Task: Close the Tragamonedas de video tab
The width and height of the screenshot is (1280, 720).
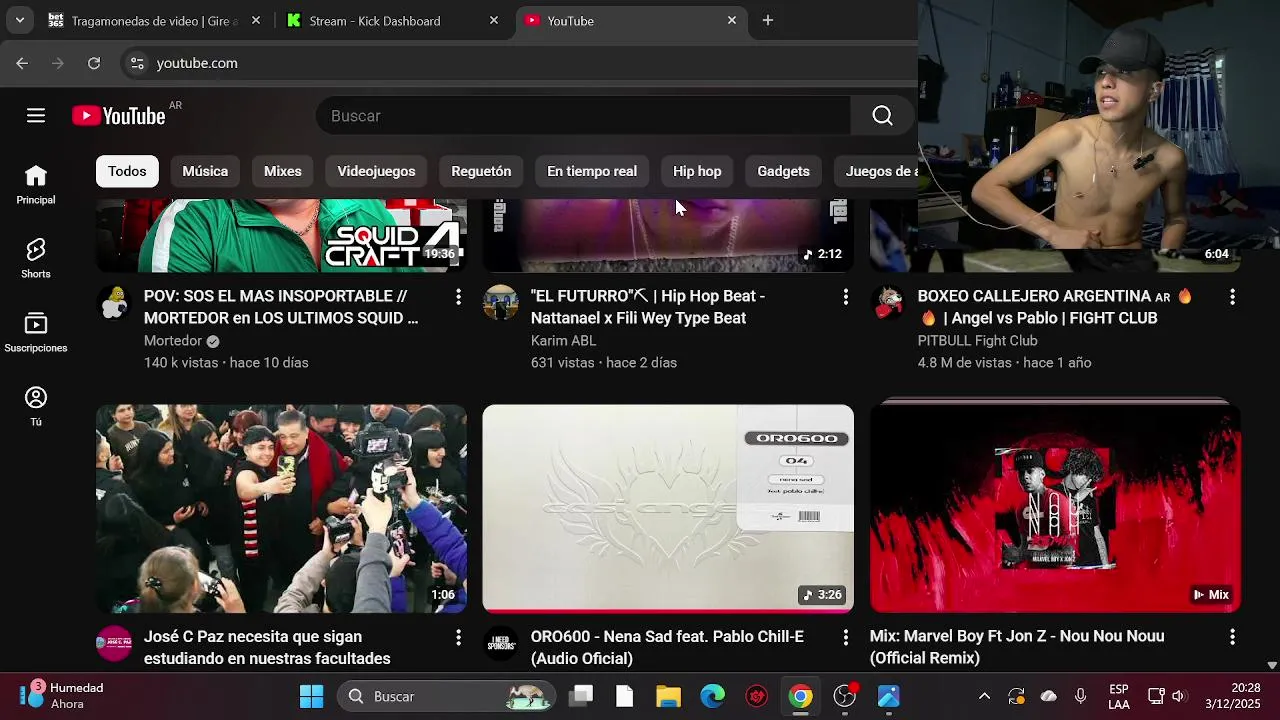Action: [x=256, y=20]
